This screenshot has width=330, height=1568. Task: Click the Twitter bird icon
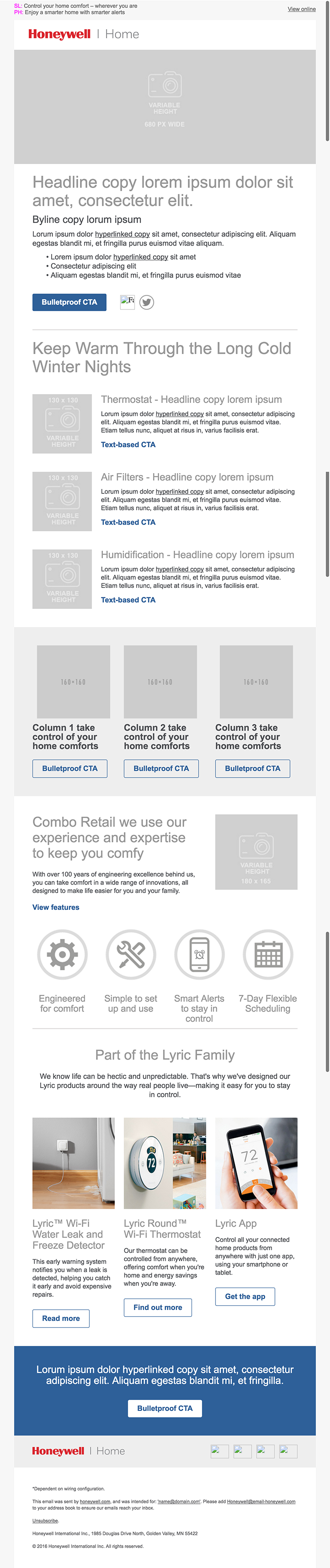(147, 302)
